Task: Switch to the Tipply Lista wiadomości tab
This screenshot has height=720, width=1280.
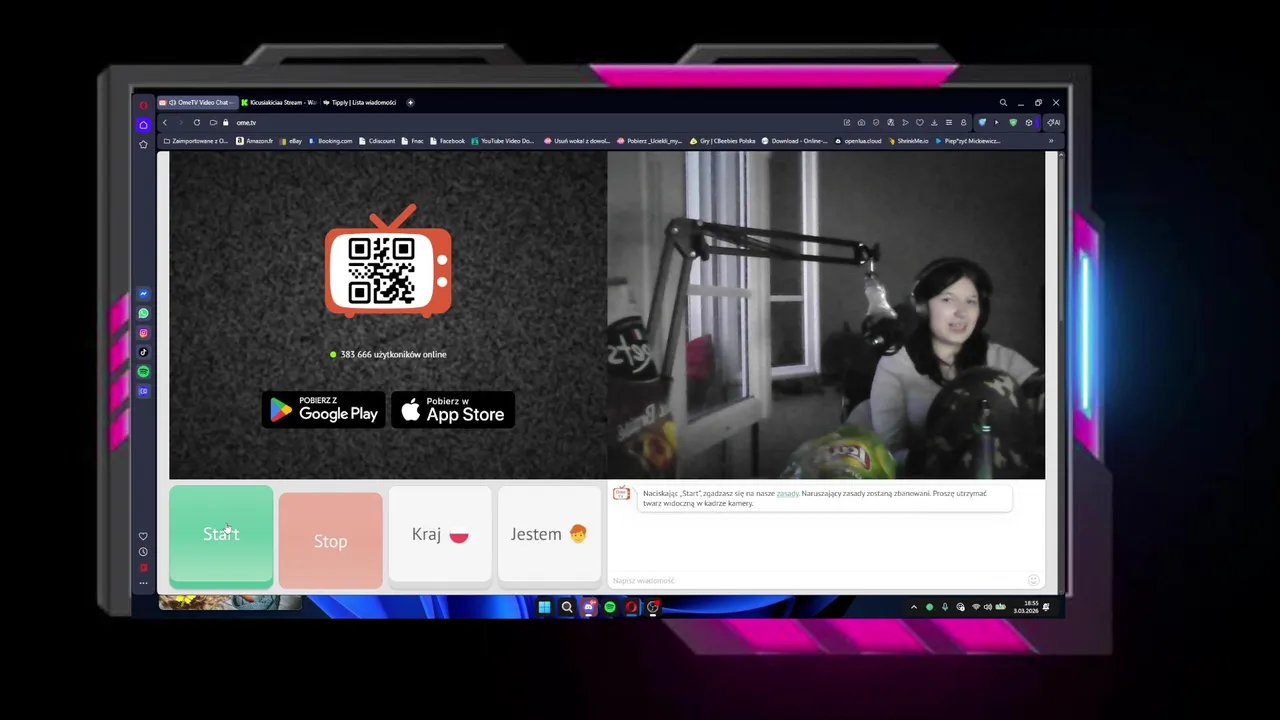Action: click(361, 102)
